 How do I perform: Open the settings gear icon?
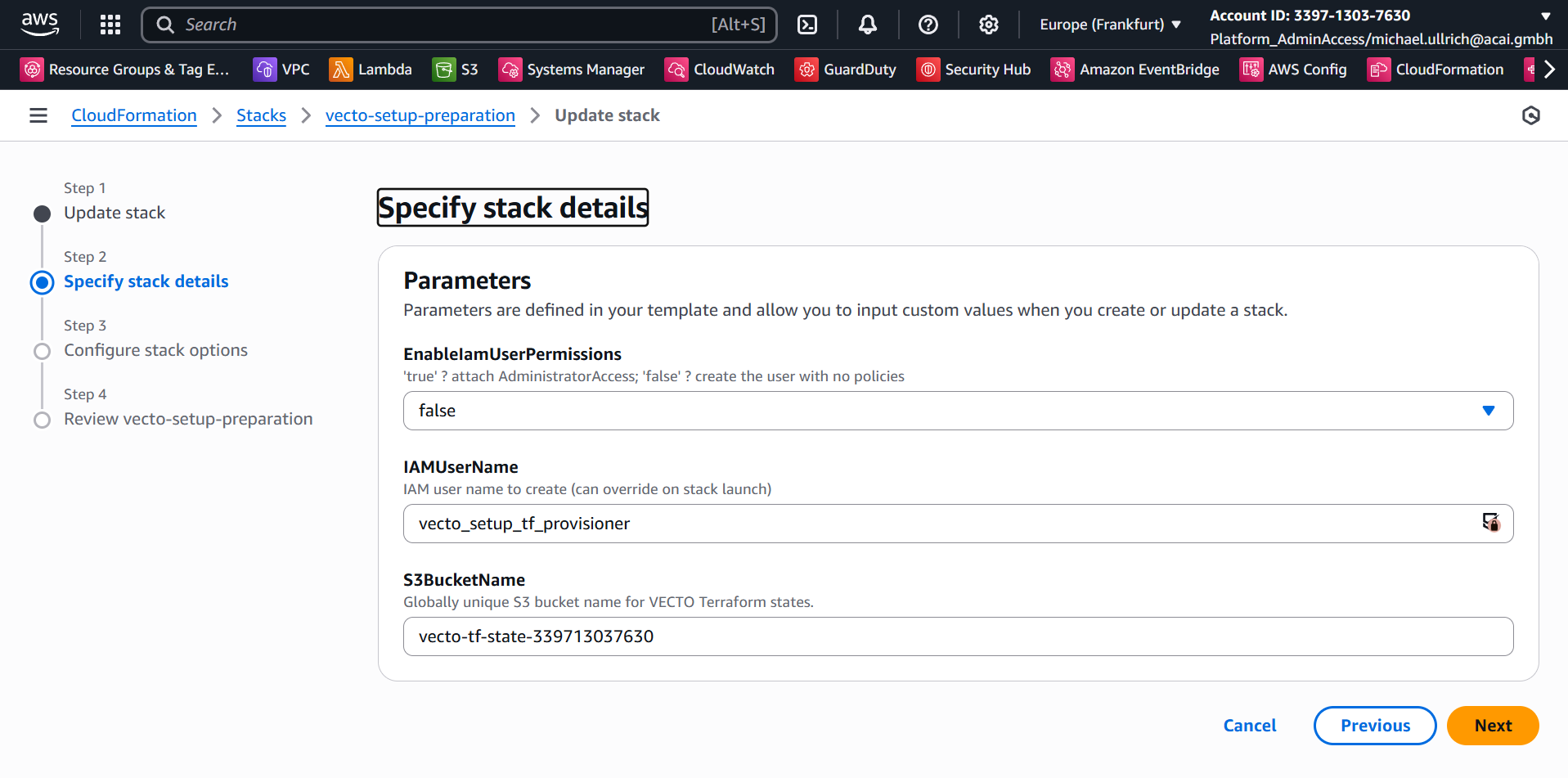tap(989, 25)
